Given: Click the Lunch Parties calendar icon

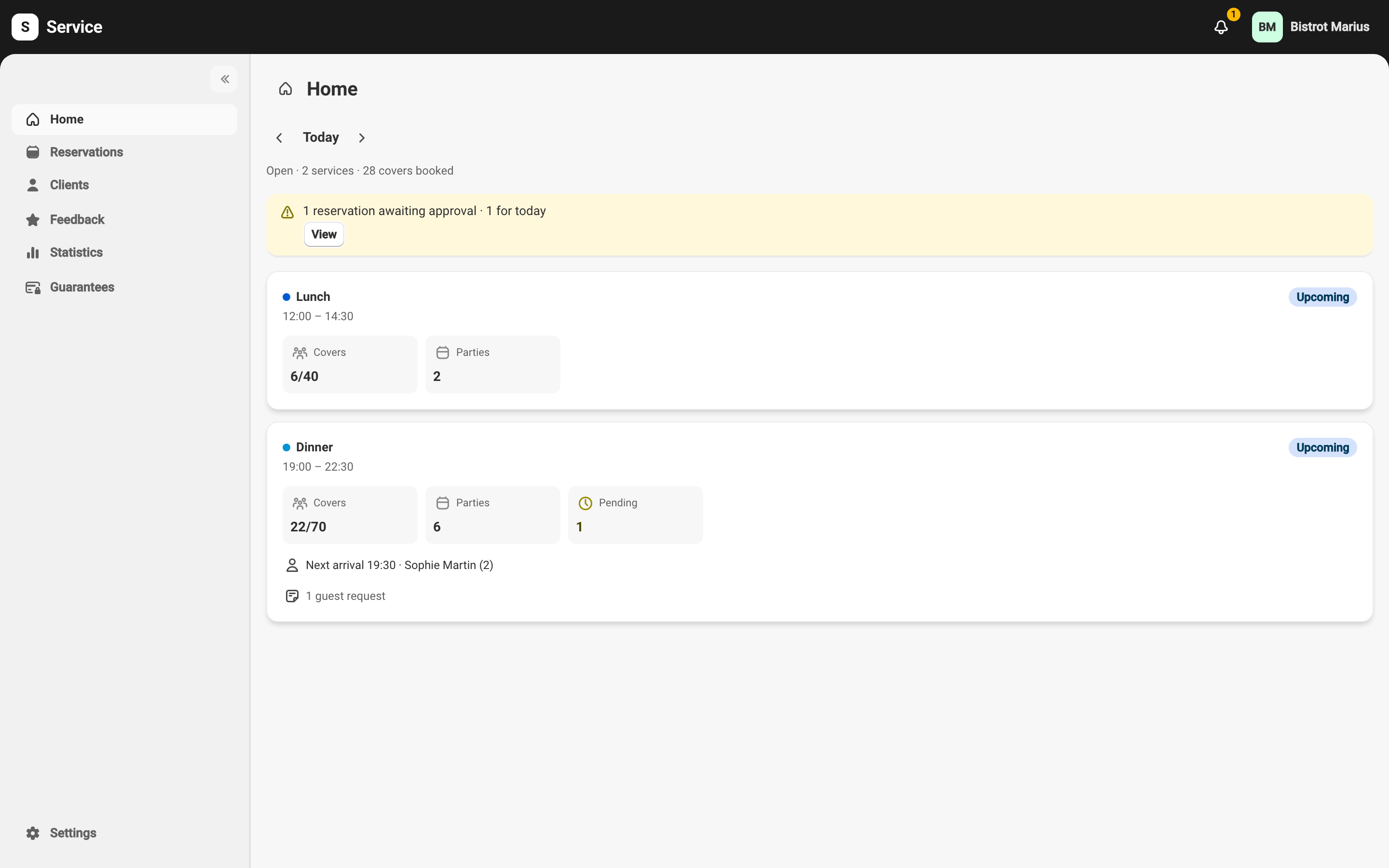Looking at the screenshot, I should point(443,353).
